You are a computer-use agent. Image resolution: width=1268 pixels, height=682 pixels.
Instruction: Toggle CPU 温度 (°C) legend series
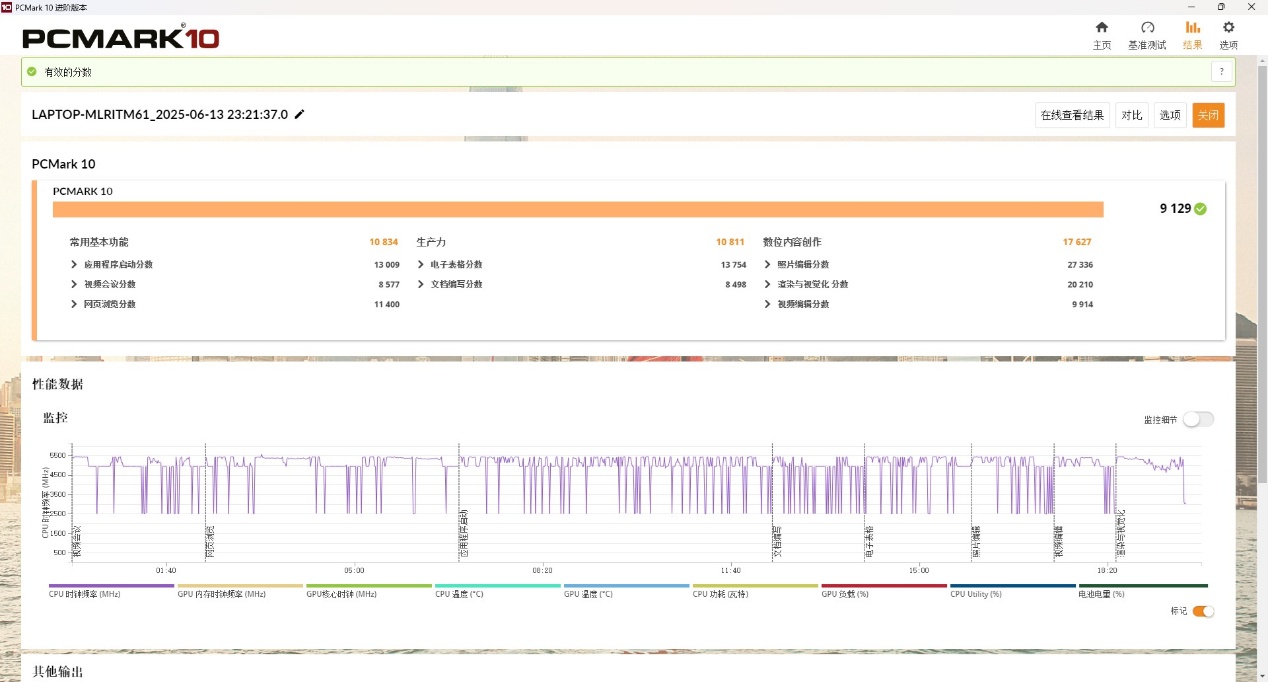pyautogui.click(x=498, y=590)
